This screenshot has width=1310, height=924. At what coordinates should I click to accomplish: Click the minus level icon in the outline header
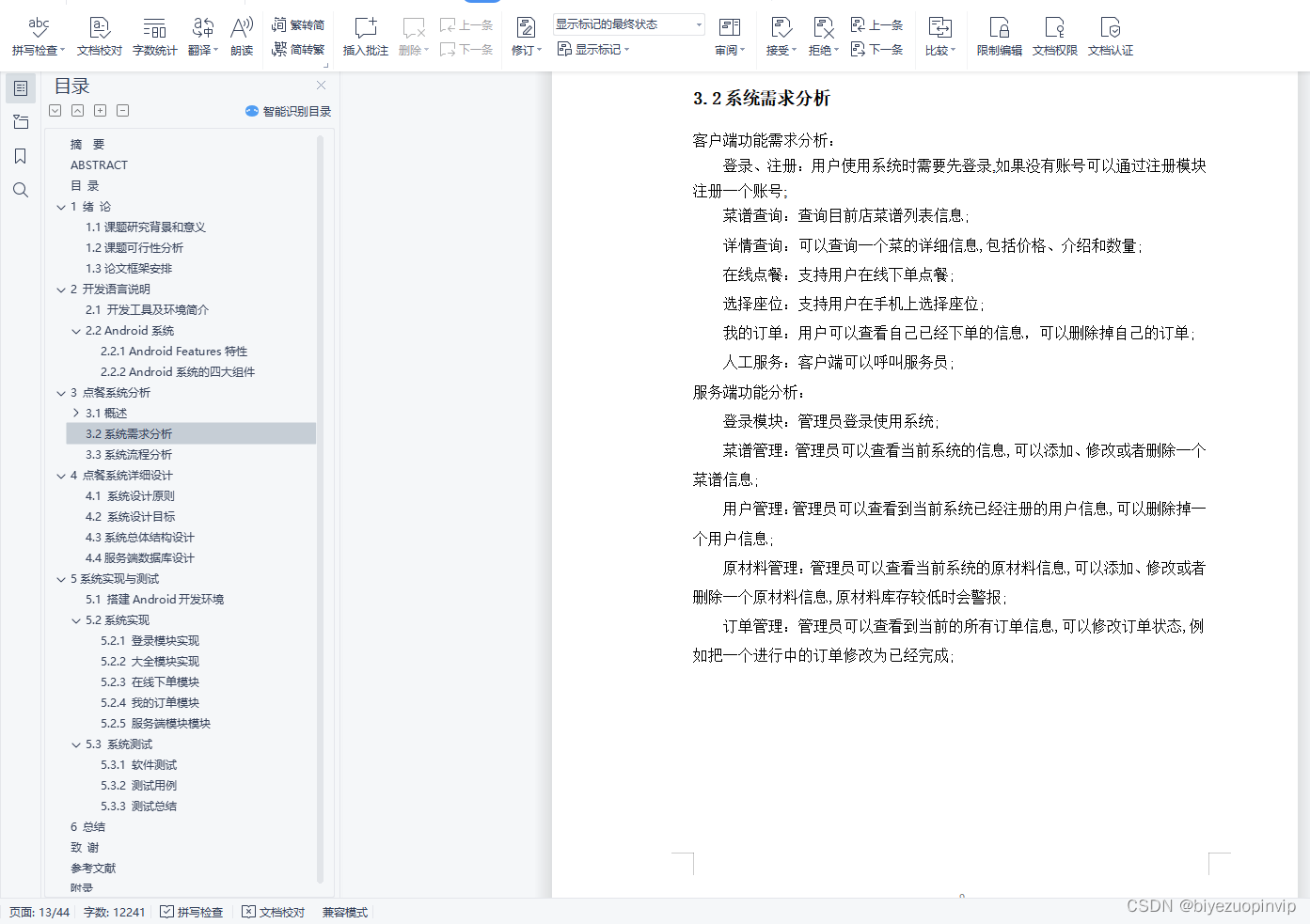click(x=123, y=111)
